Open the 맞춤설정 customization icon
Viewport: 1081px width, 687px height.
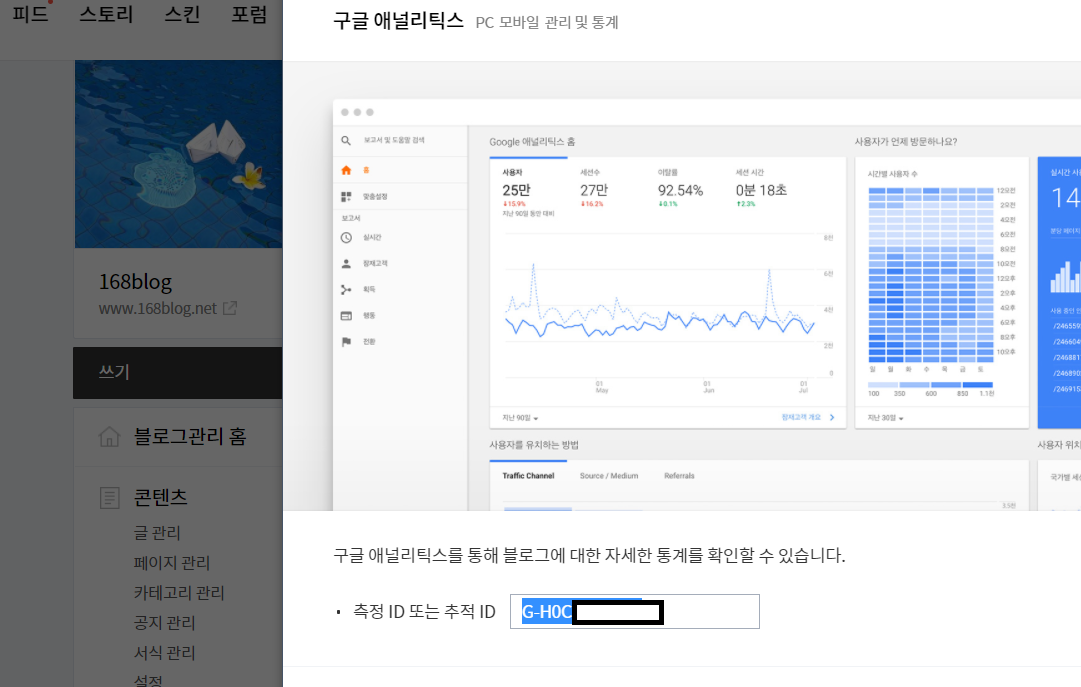345,194
